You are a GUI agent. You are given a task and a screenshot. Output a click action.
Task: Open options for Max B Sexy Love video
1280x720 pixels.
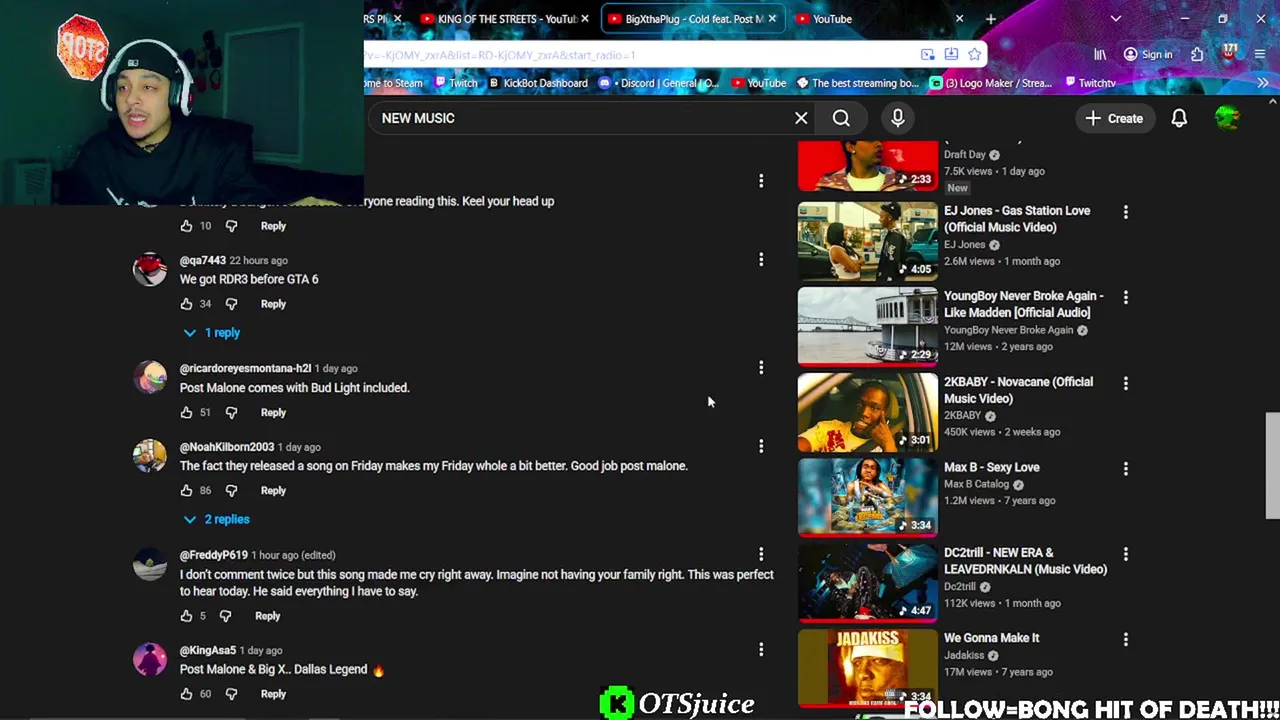(1126, 468)
